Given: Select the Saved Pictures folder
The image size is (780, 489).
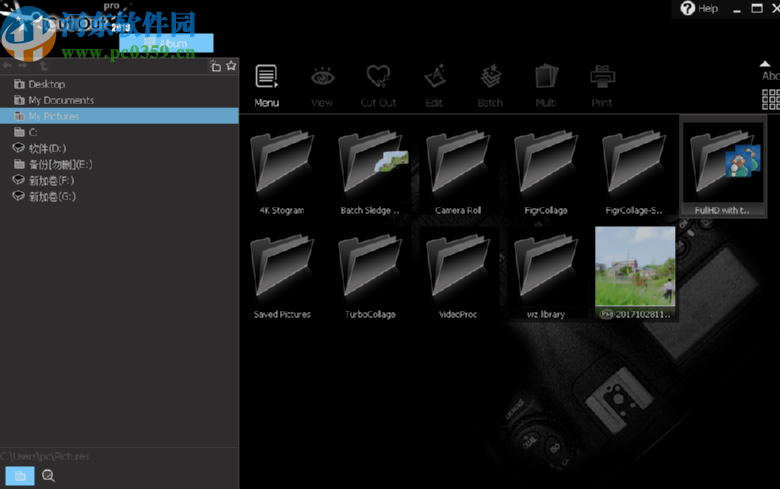Looking at the screenshot, I should [282, 275].
